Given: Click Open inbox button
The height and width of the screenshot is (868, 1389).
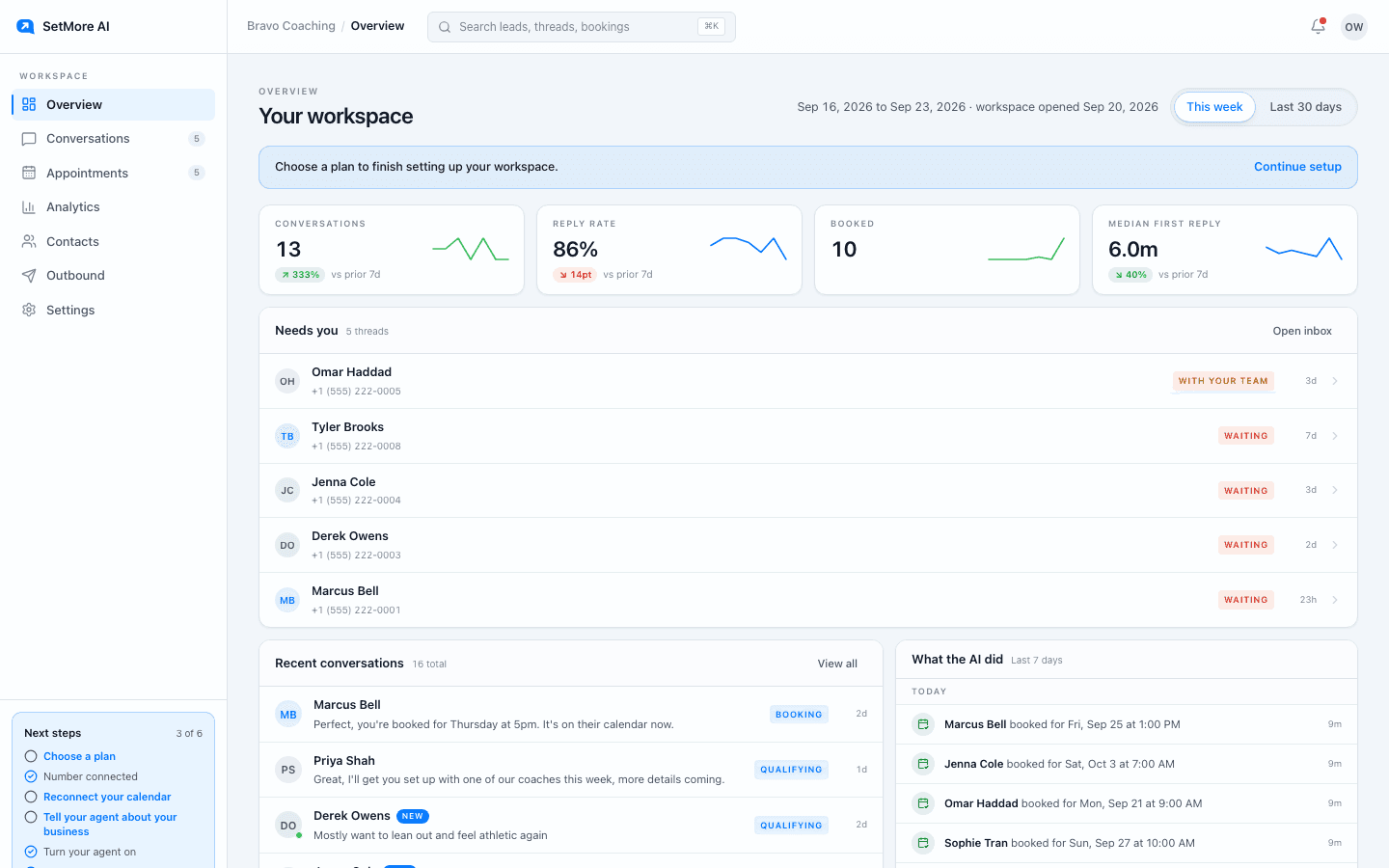Looking at the screenshot, I should click(x=1302, y=331).
